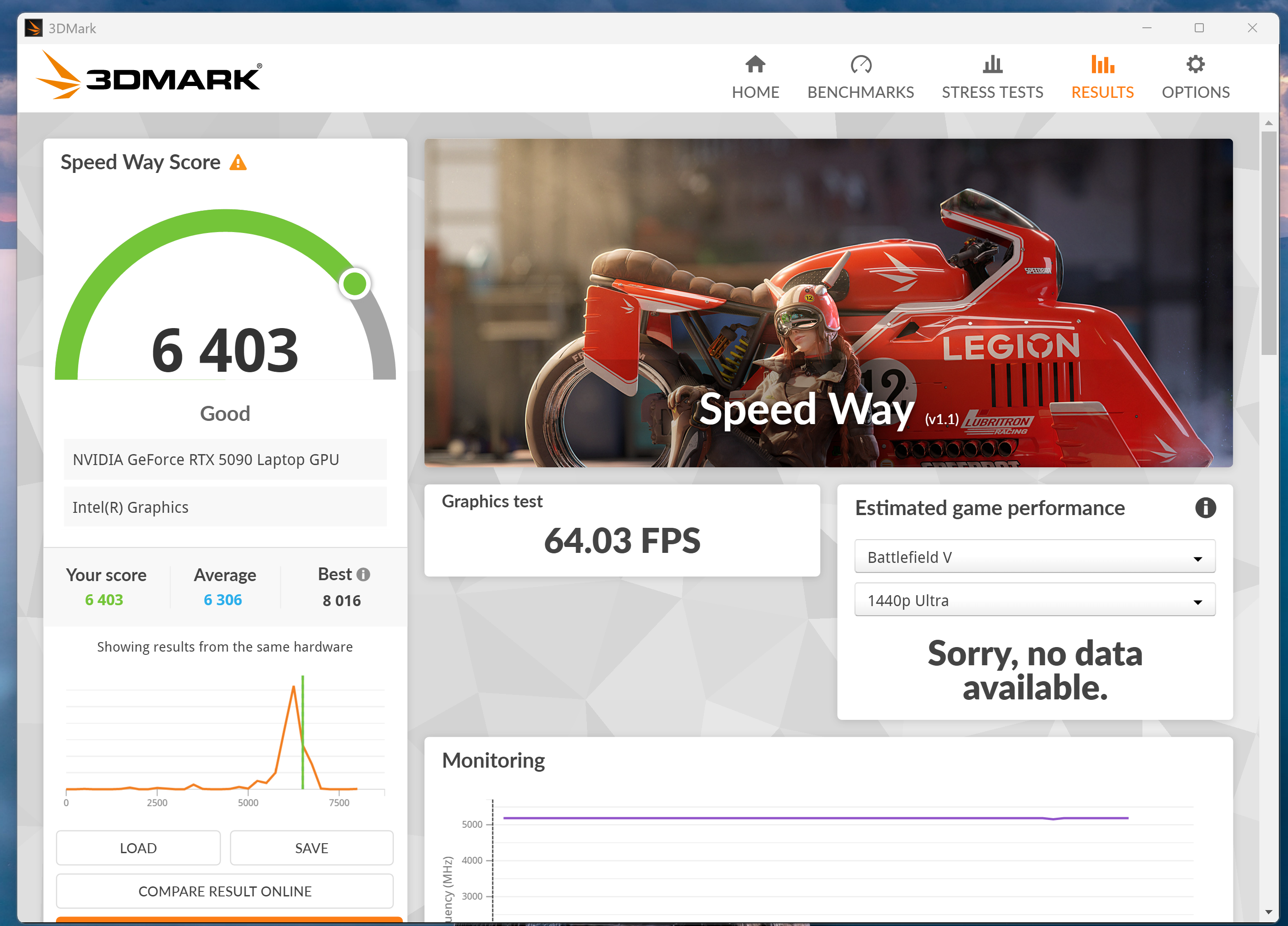This screenshot has width=1288, height=926.
Task: Click the green score gauge knob
Action: [x=355, y=283]
